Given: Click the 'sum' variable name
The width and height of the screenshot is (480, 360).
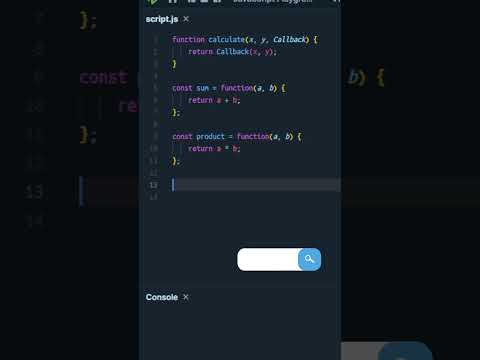Looking at the screenshot, I should 202,88.
